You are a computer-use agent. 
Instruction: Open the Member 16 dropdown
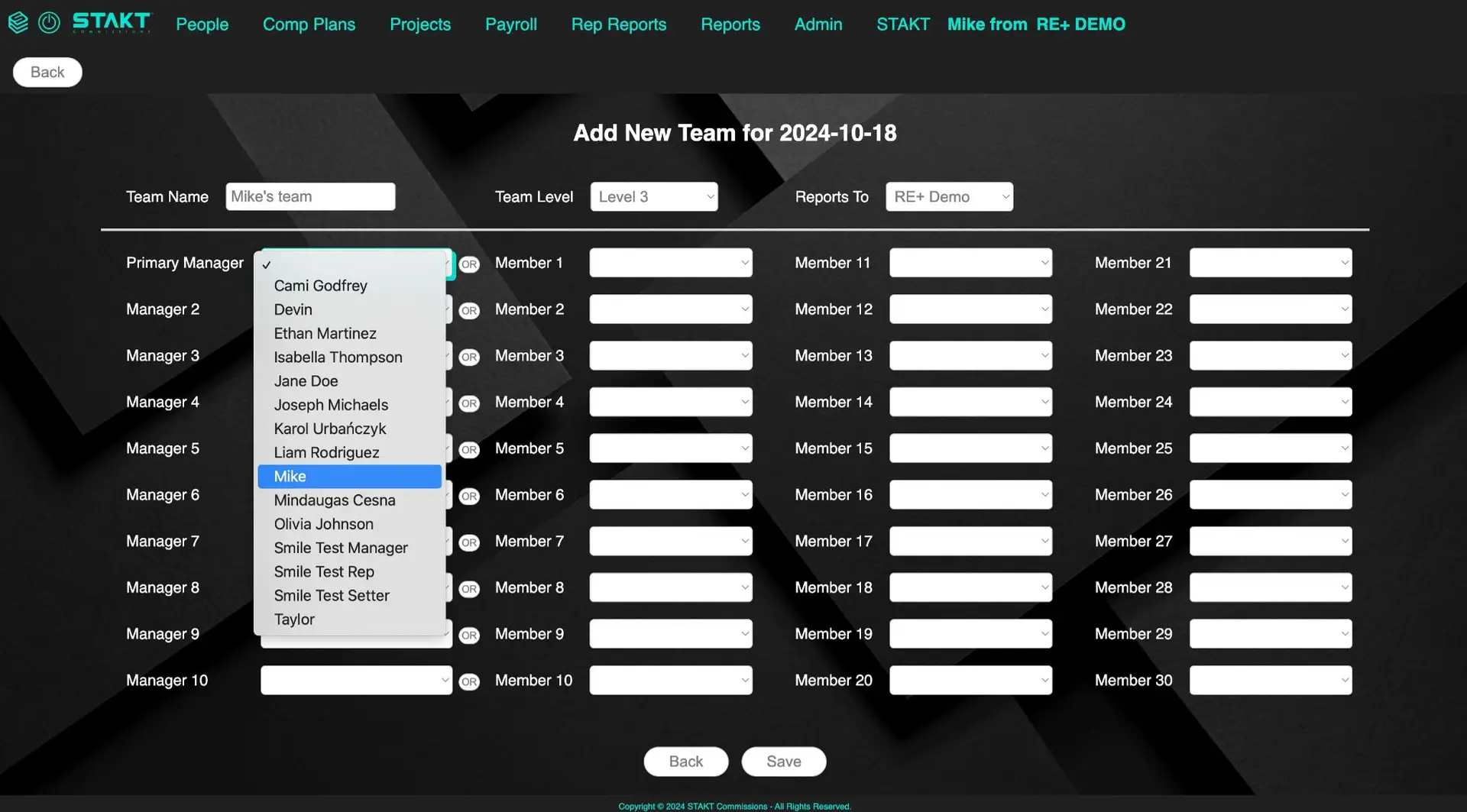pos(970,494)
